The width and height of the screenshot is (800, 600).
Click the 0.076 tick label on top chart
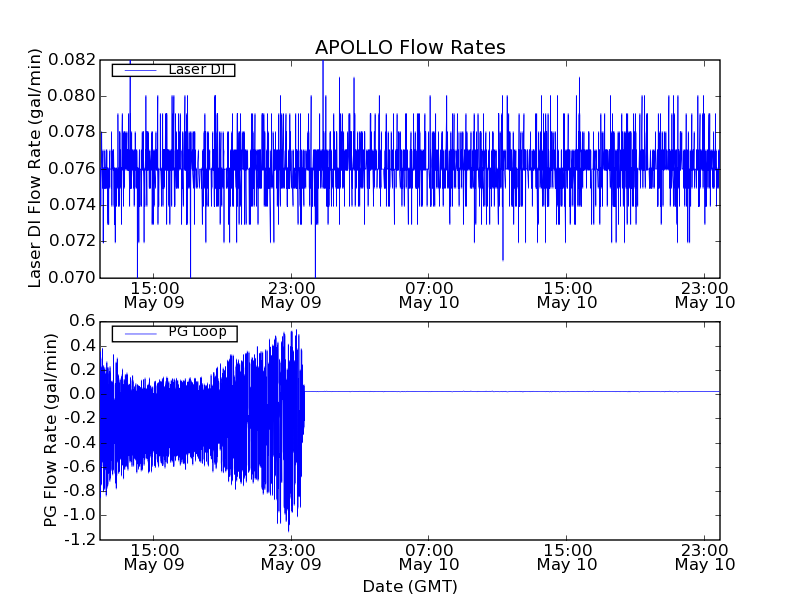[72, 168]
